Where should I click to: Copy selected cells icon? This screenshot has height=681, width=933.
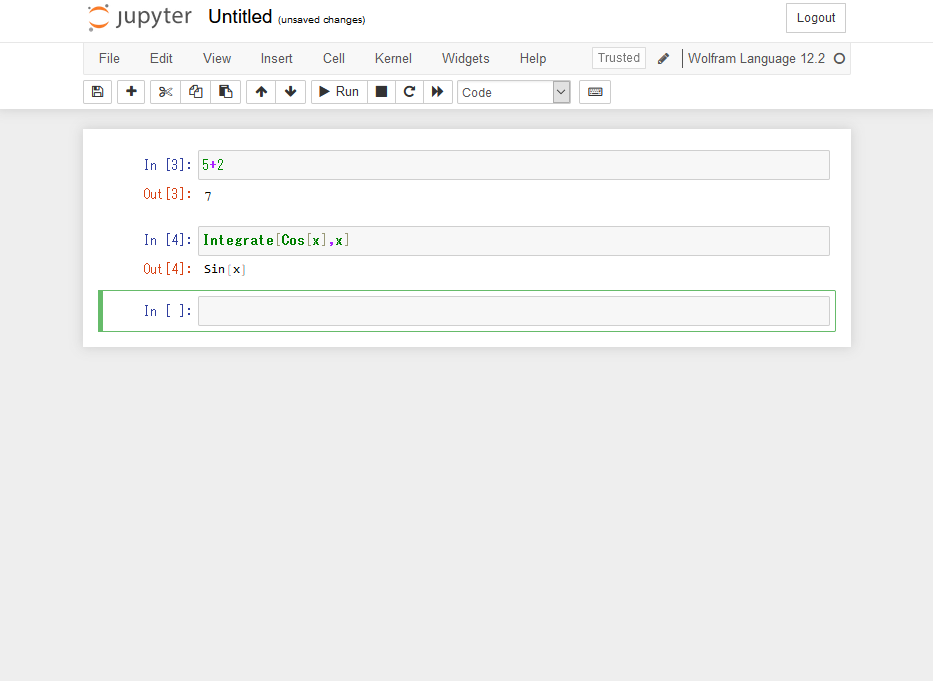point(196,92)
